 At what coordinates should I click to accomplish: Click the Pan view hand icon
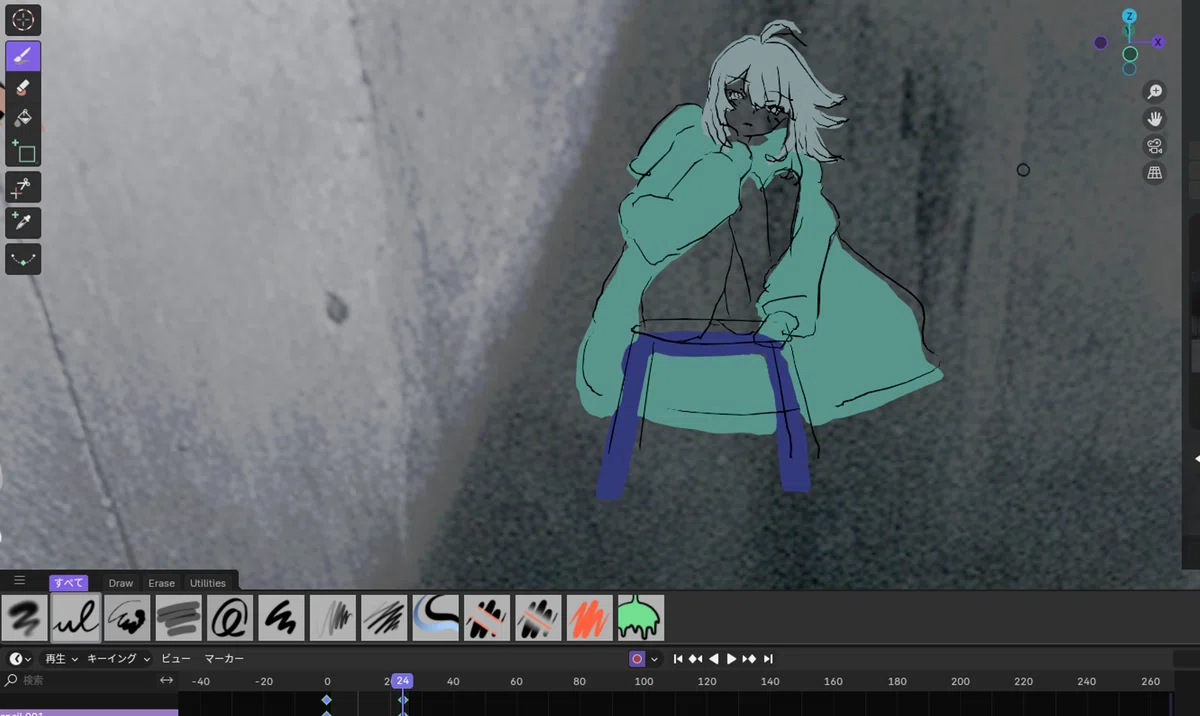pyautogui.click(x=1155, y=119)
